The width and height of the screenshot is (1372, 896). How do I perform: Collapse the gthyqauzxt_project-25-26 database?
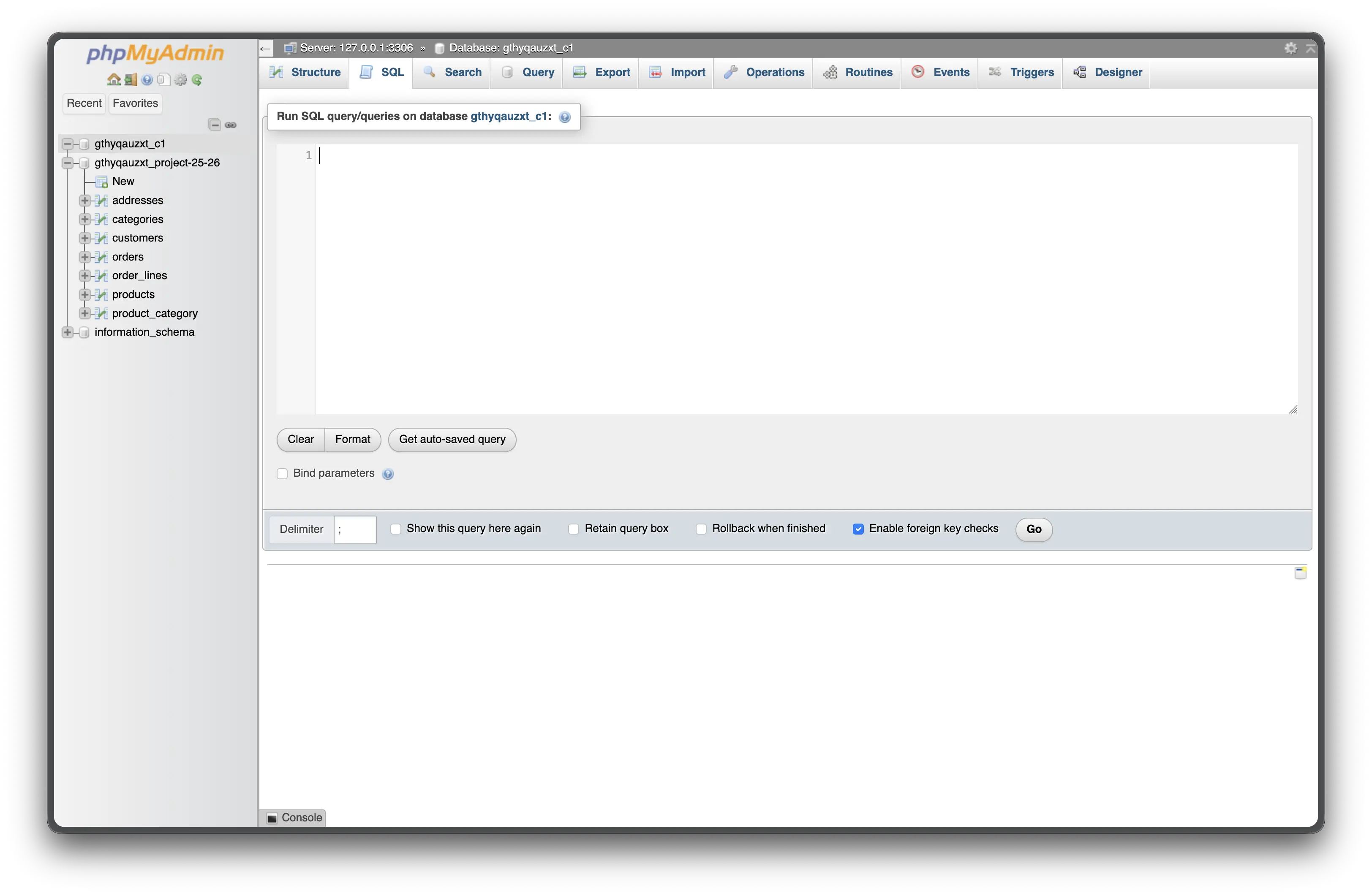68,163
